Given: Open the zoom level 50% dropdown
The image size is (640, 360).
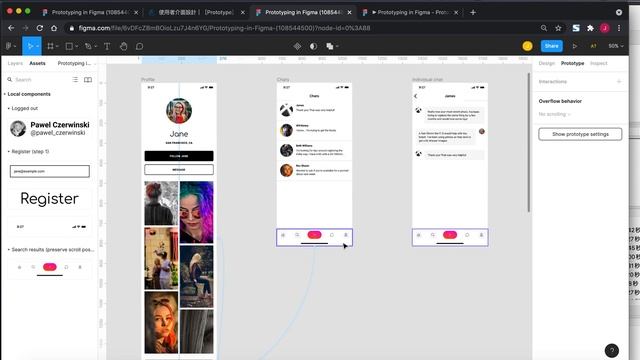Looking at the screenshot, I should [616, 46].
